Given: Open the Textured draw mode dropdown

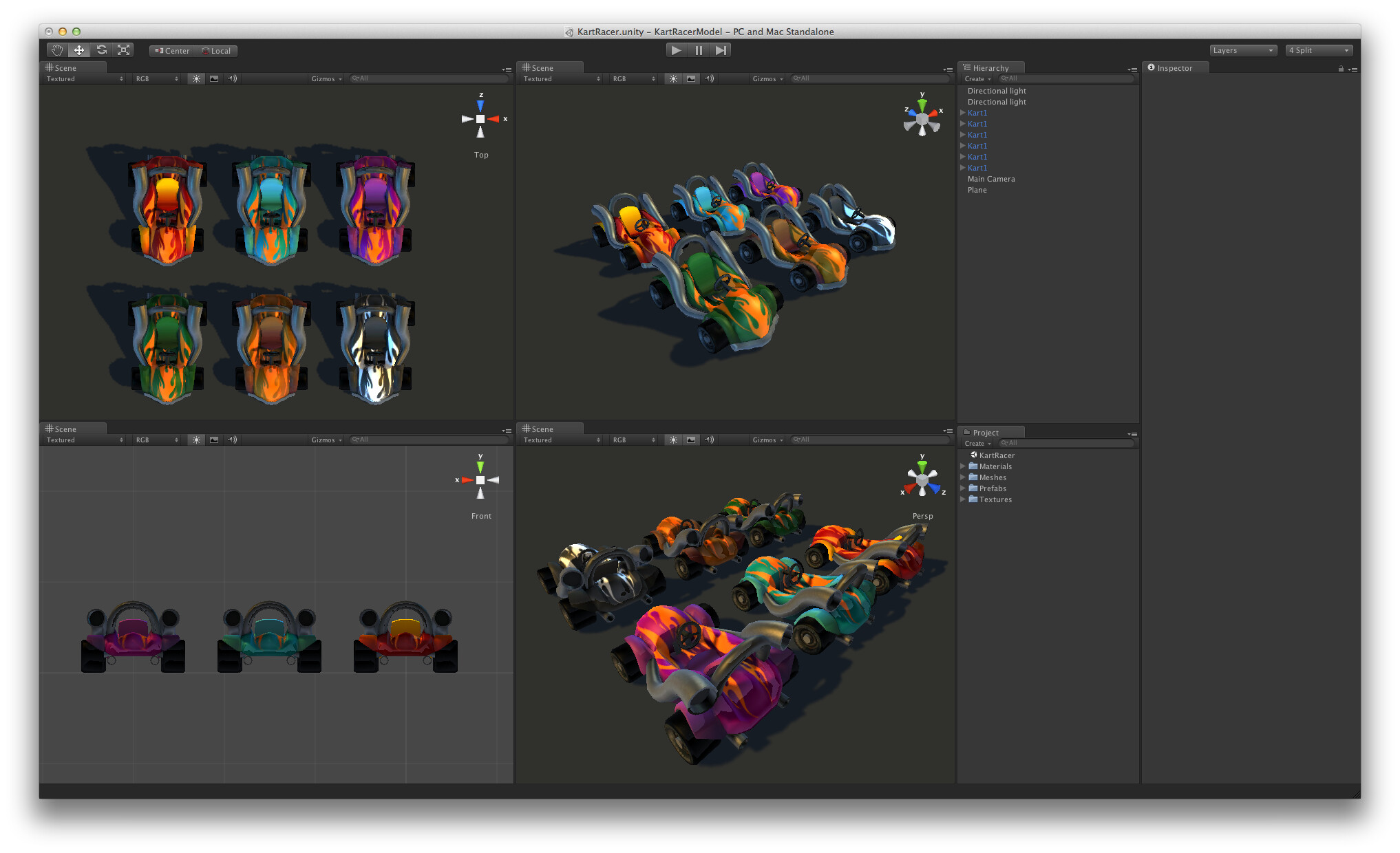Looking at the screenshot, I should tap(83, 78).
